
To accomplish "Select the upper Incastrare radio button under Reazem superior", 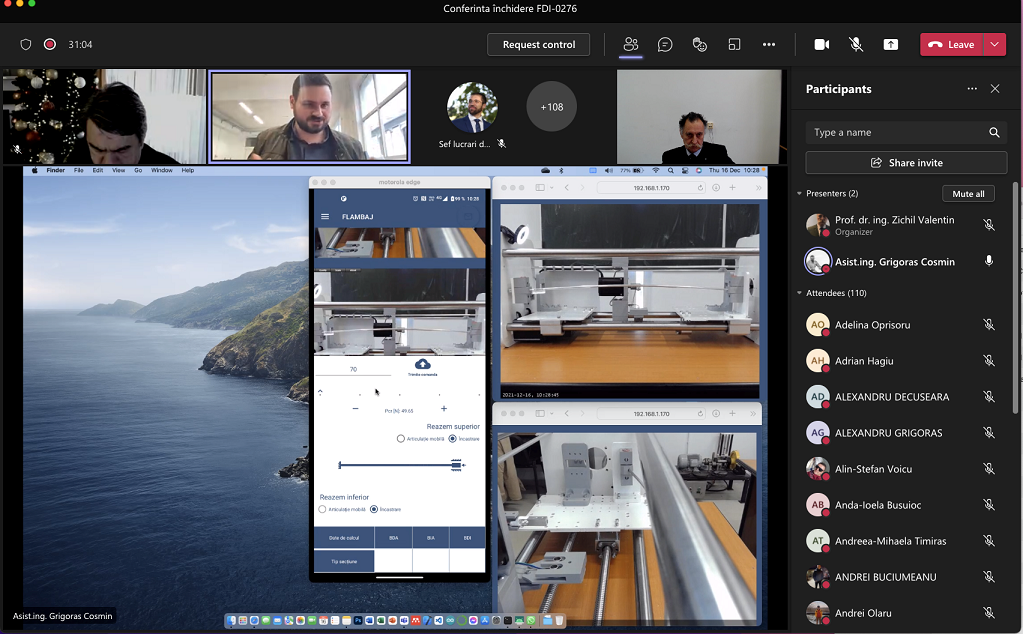I will (453, 438).
